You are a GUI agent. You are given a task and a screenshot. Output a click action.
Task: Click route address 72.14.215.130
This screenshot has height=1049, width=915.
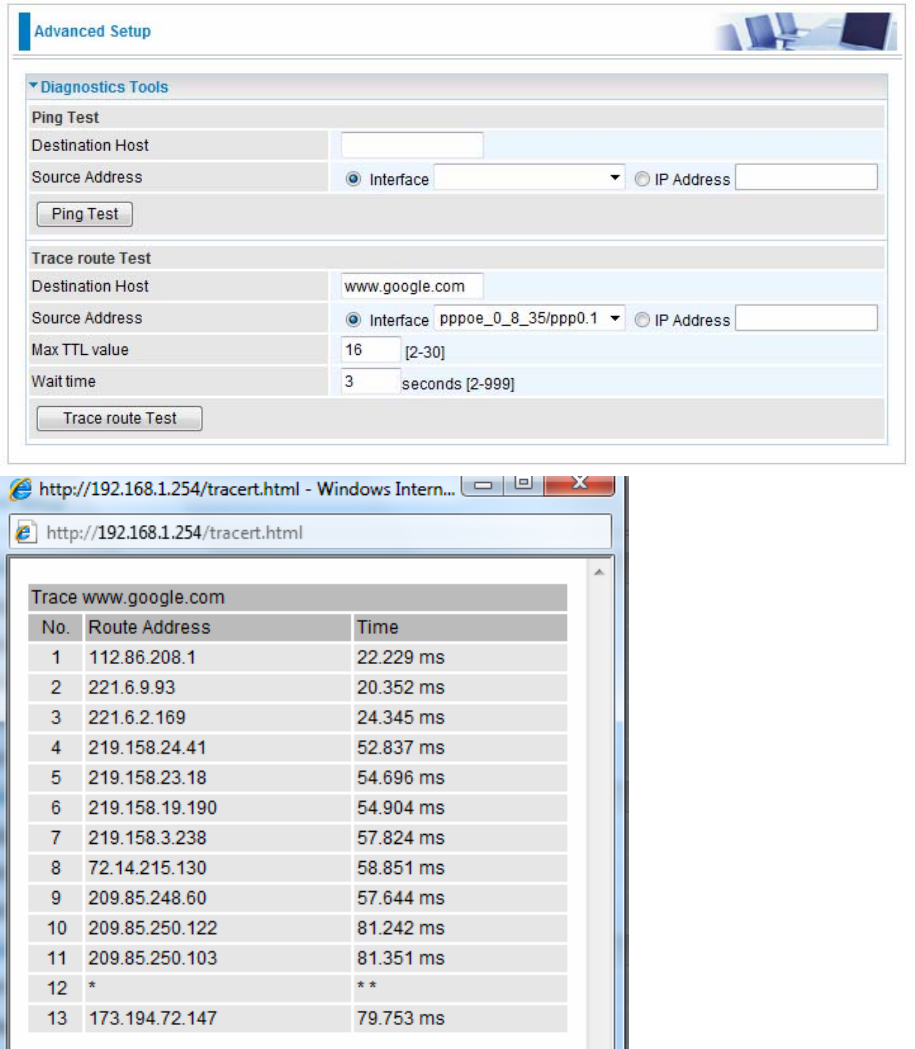(147, 868)
